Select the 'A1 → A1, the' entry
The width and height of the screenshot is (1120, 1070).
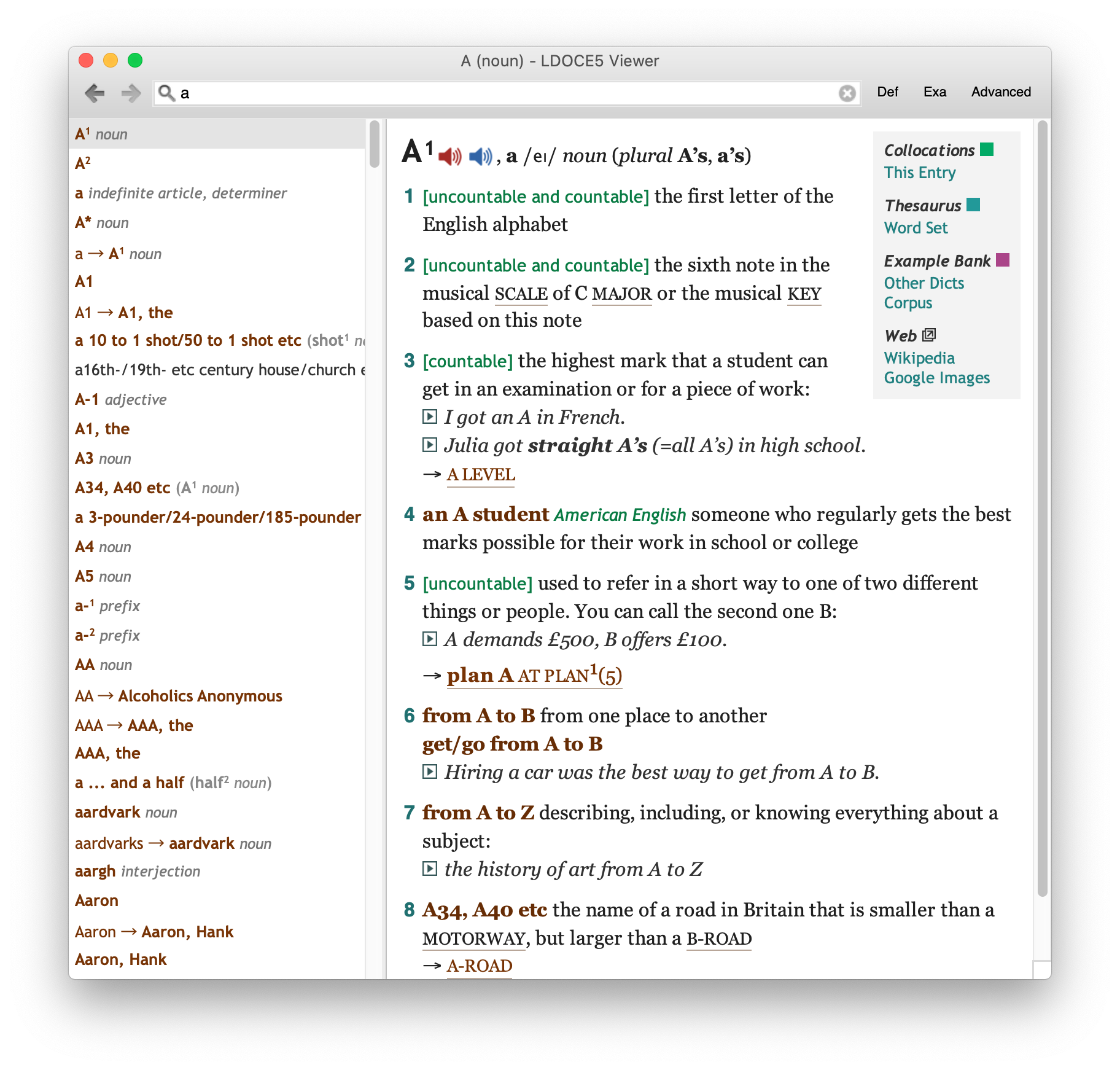[217, 313]
